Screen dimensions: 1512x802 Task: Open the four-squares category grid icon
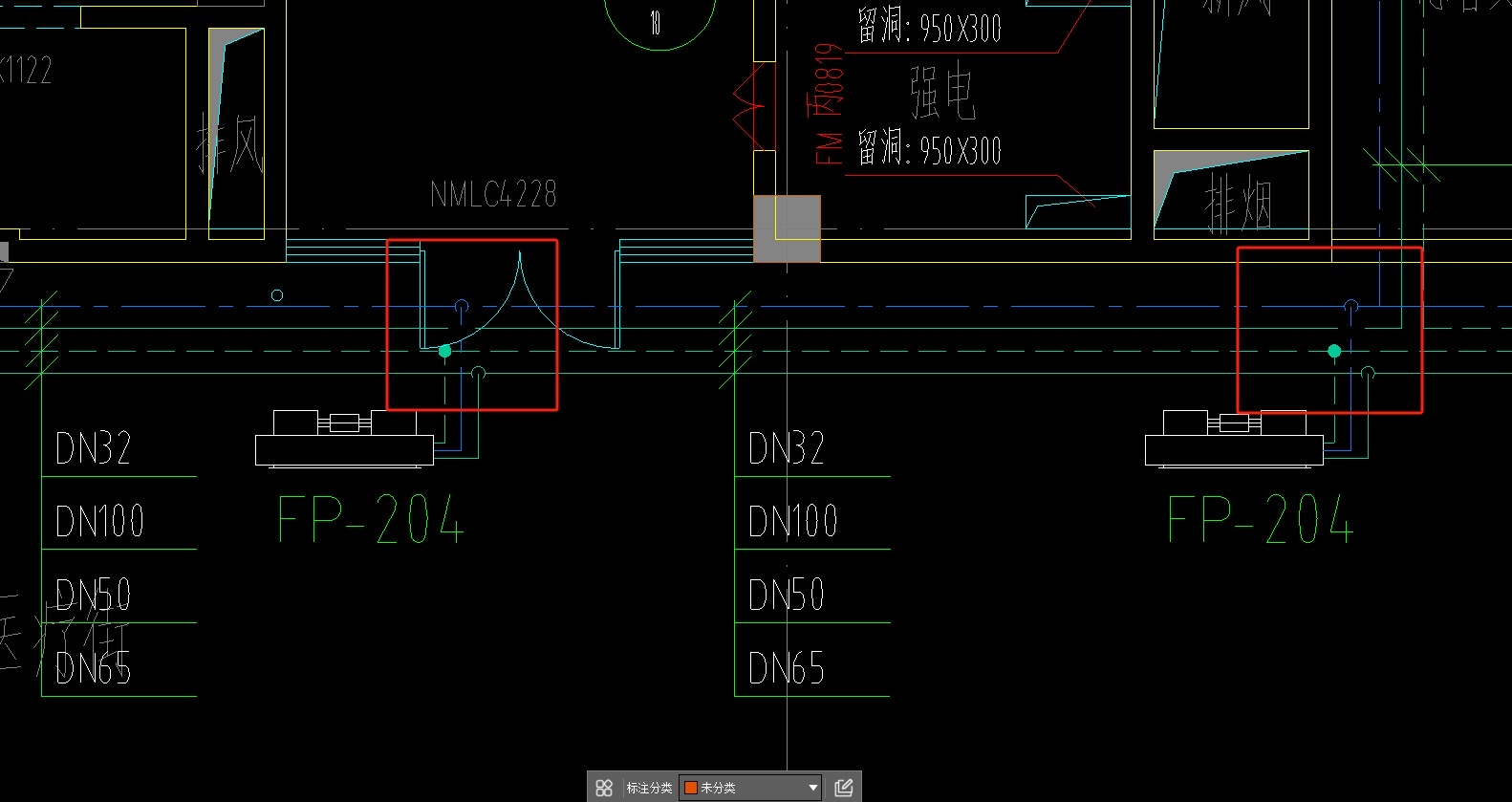(x=604, y=788)
